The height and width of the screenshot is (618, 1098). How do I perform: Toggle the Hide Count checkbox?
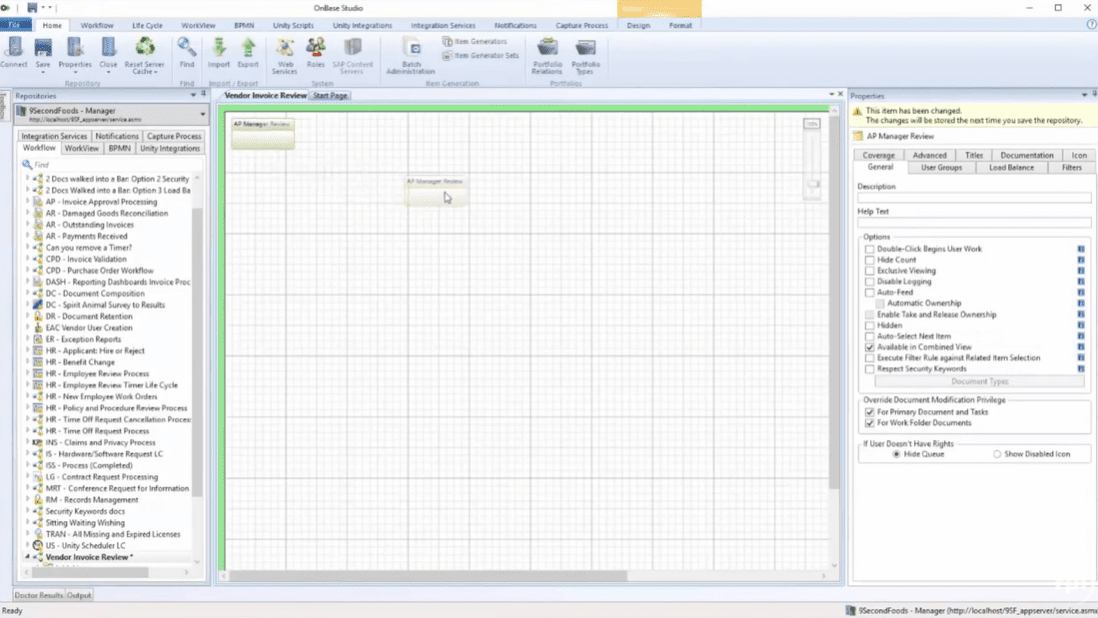tap(870, 260)
